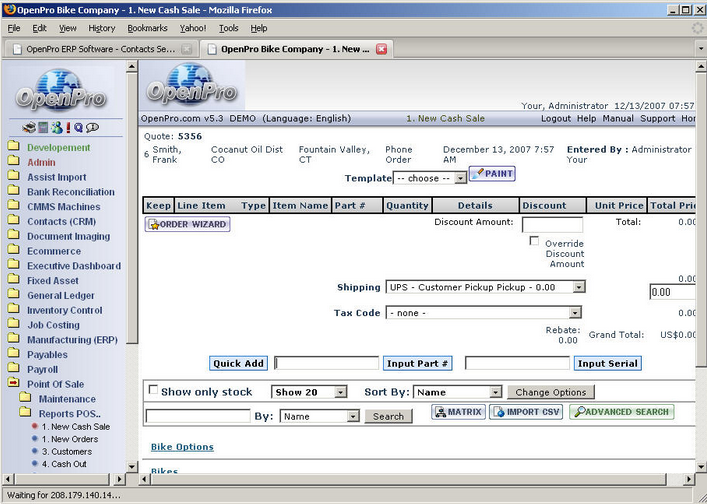This screenshot has width=707, height=504.
Task: Click the Document Imaging folder icon
Action: [x=14, y=235]
